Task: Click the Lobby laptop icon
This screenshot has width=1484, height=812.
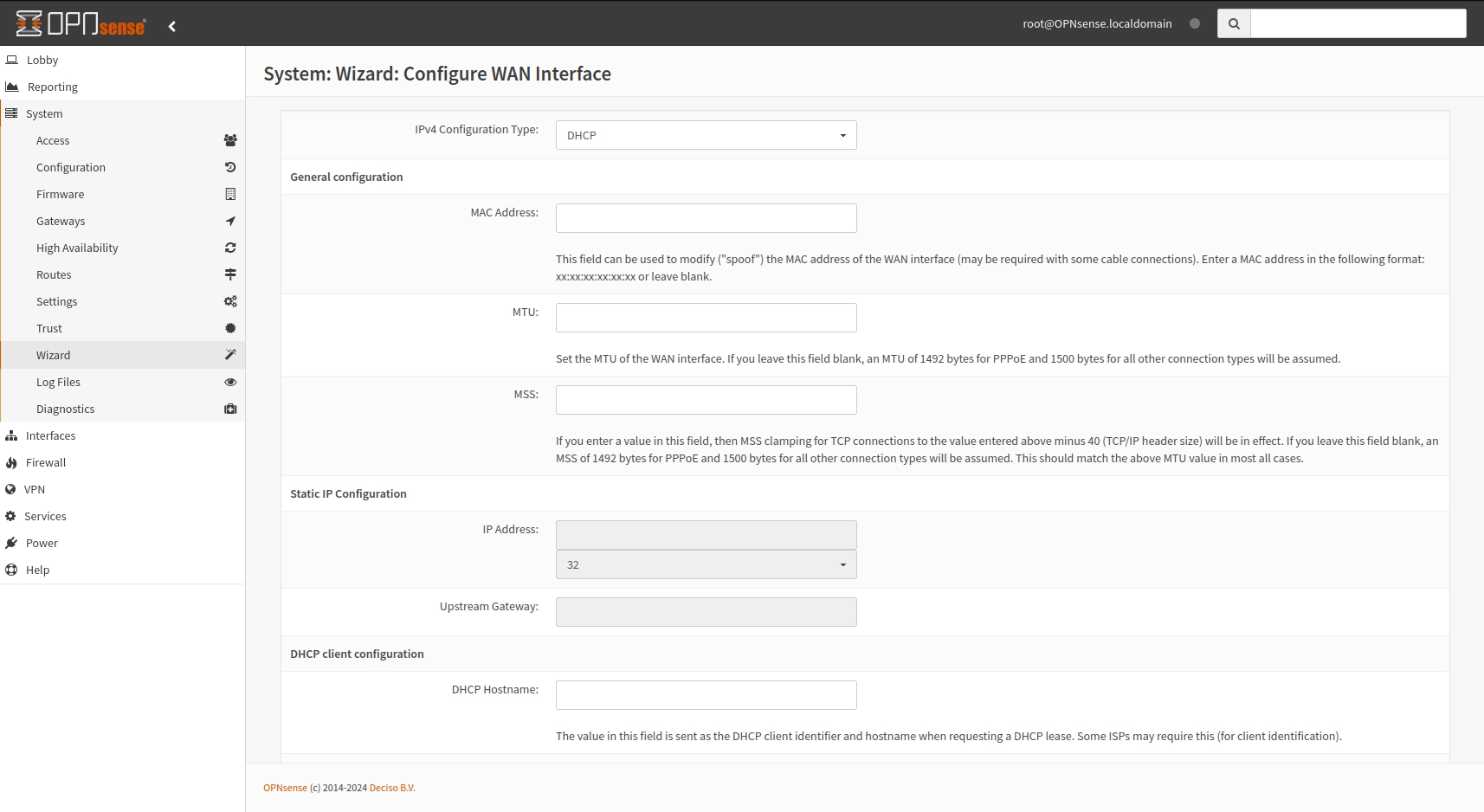Action: 12,60
